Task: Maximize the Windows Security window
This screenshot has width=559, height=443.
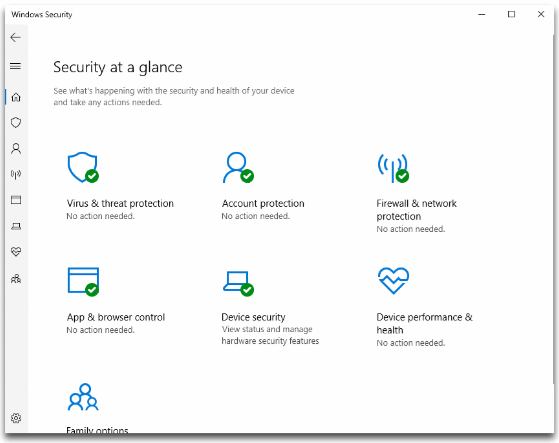Action: pos(511,14)
